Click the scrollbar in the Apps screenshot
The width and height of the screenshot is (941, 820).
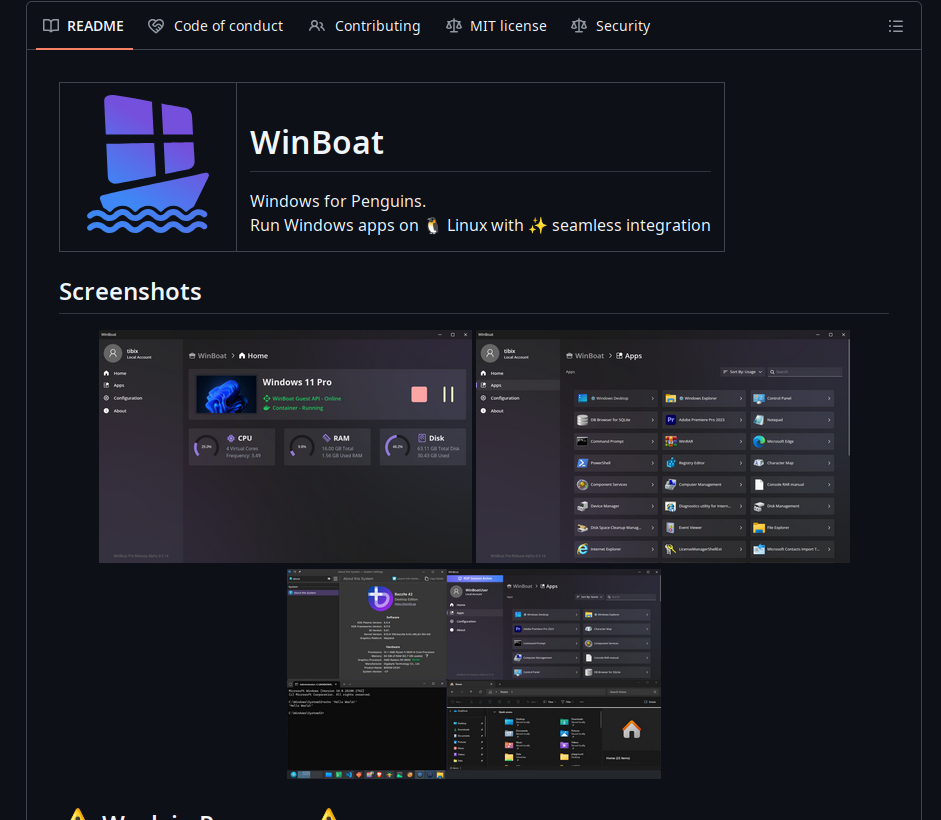849,397
